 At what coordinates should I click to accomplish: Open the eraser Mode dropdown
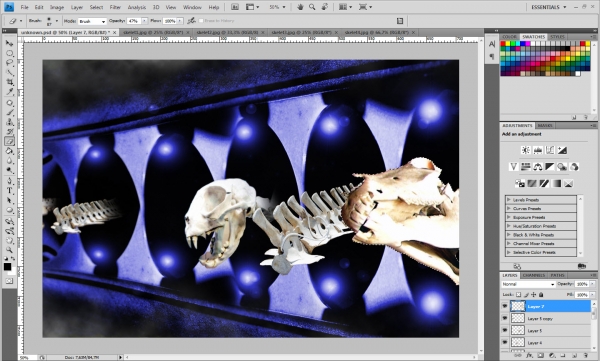[x=92, y=21]
